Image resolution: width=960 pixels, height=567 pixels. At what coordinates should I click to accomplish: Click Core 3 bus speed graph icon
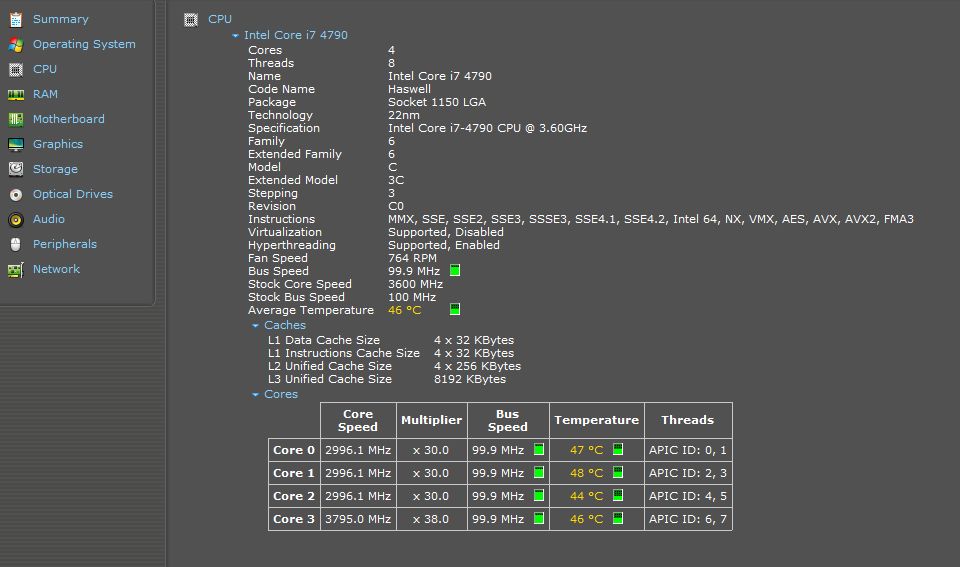[539, 519]
